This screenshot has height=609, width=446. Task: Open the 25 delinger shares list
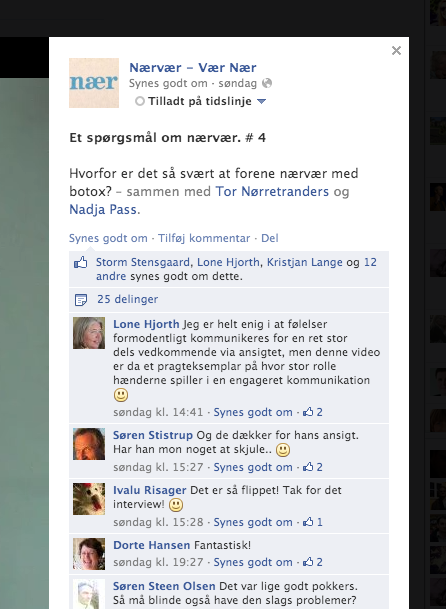click(128, 299)
